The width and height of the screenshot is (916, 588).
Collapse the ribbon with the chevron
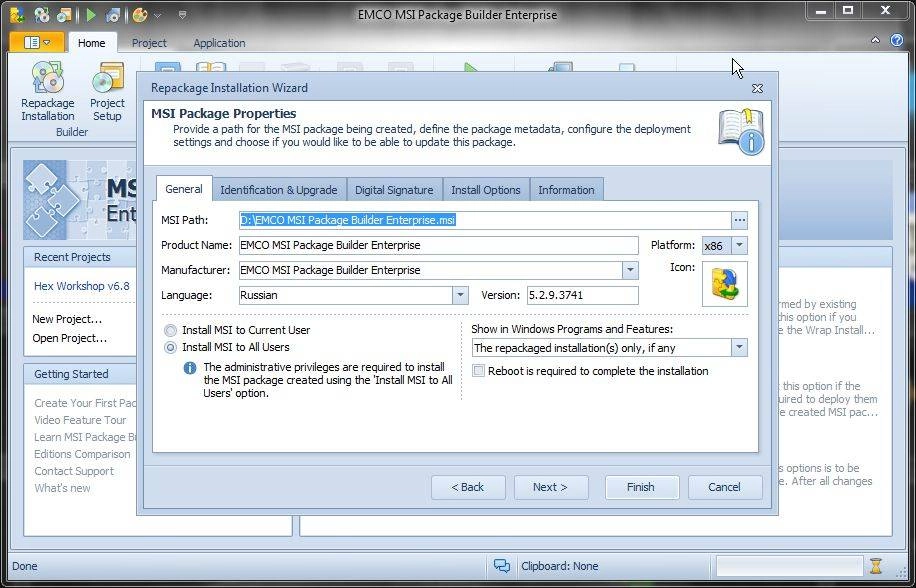click(875, 40)
